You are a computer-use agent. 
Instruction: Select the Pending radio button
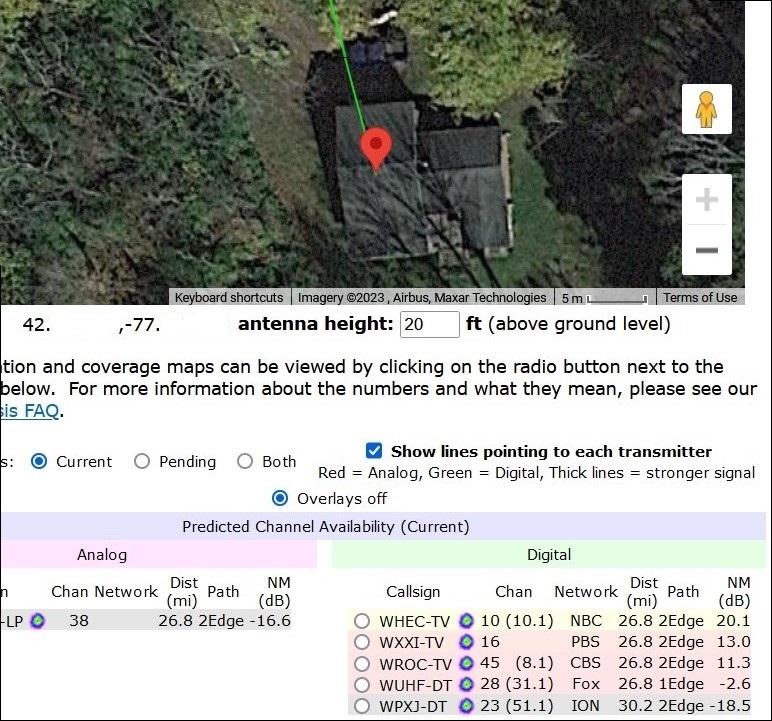tap(142, 461)
